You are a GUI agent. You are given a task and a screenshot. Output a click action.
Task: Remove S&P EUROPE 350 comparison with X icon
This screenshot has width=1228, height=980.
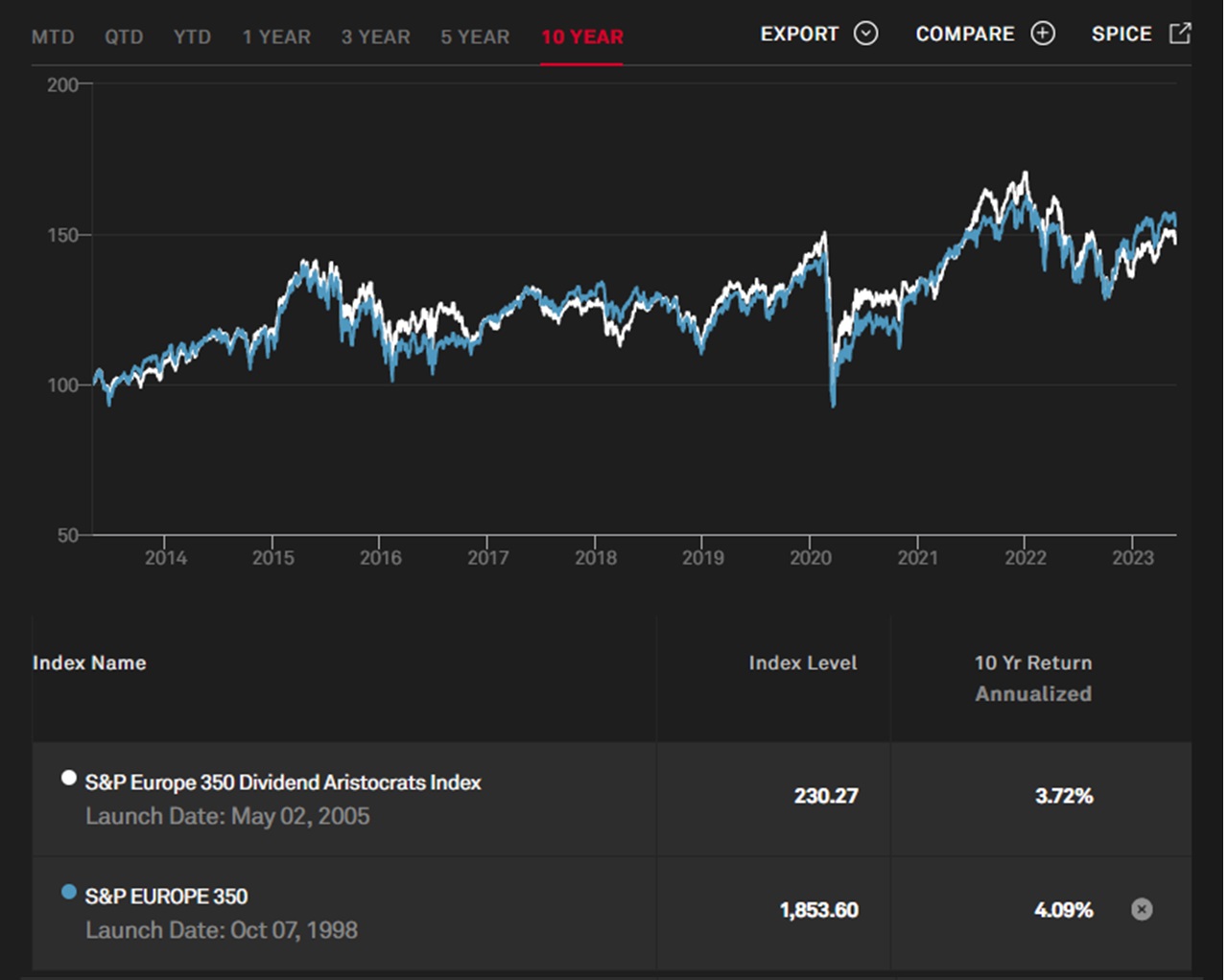tap(1142, 909)
